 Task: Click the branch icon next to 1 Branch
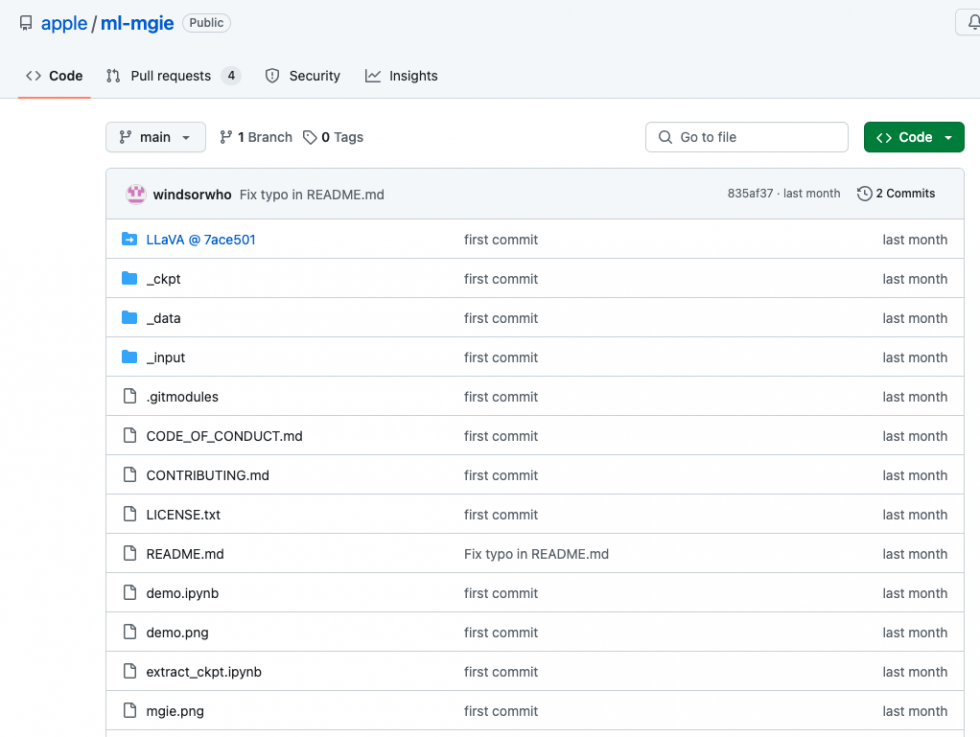coord(225,137)
